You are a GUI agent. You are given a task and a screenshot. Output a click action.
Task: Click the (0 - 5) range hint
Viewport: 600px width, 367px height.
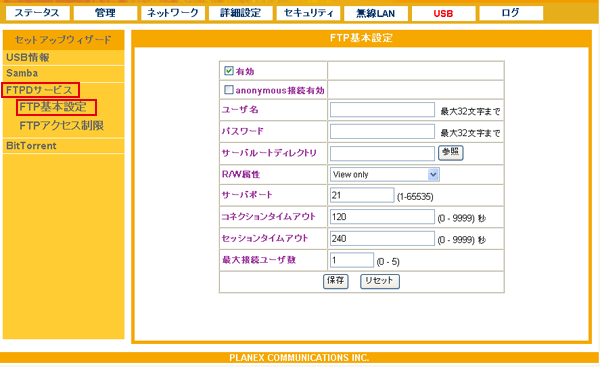pos(388,262)
